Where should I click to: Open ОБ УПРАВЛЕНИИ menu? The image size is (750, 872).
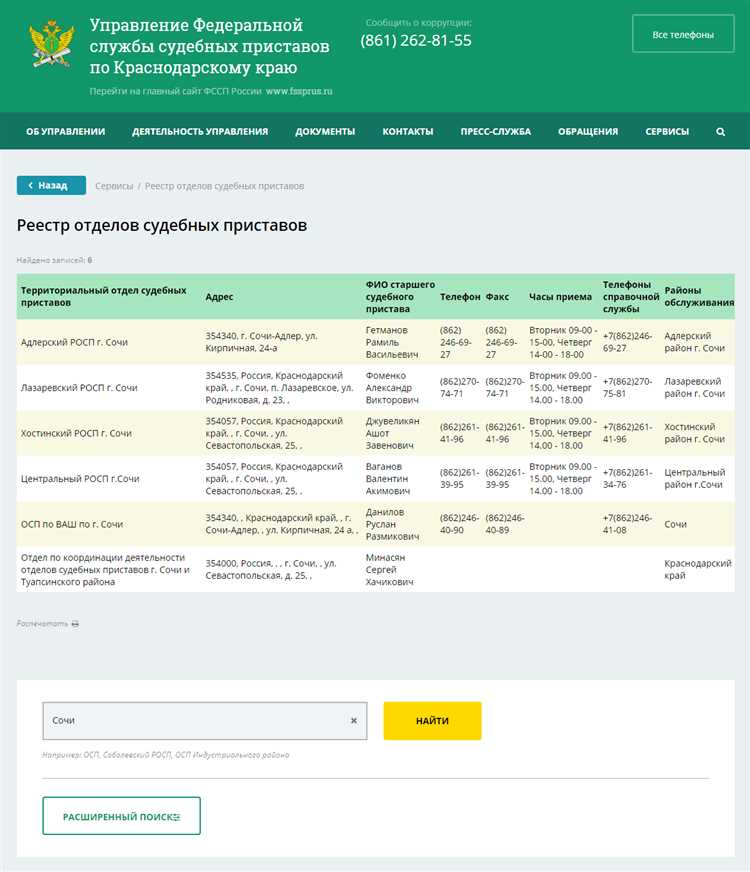click(x=65, y=131)
